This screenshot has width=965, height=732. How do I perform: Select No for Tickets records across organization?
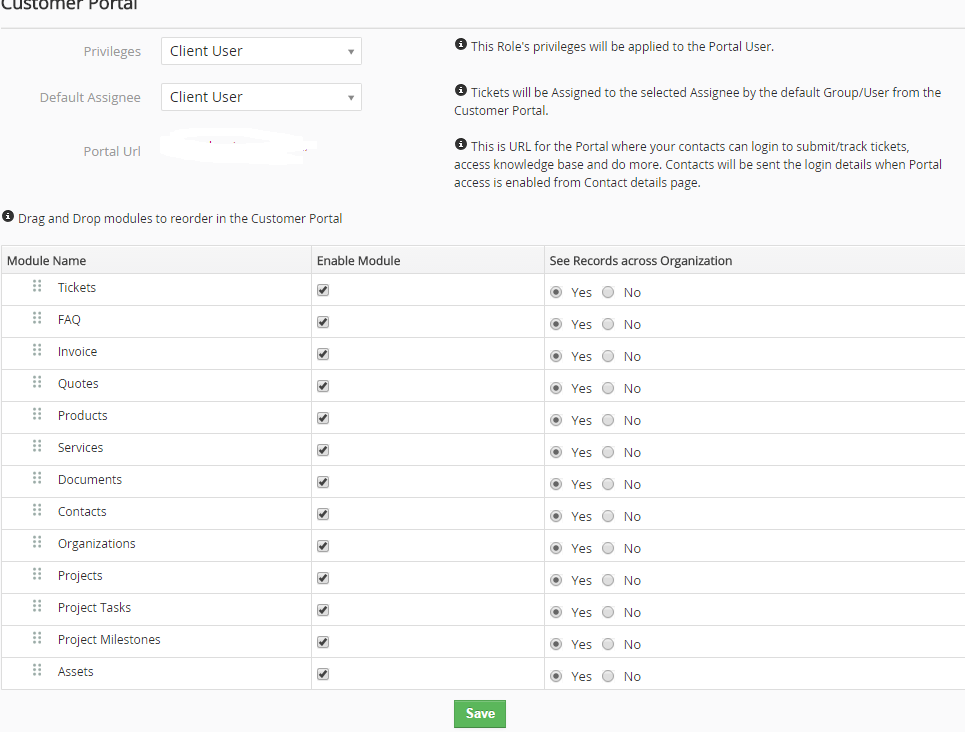click(608, 292)
